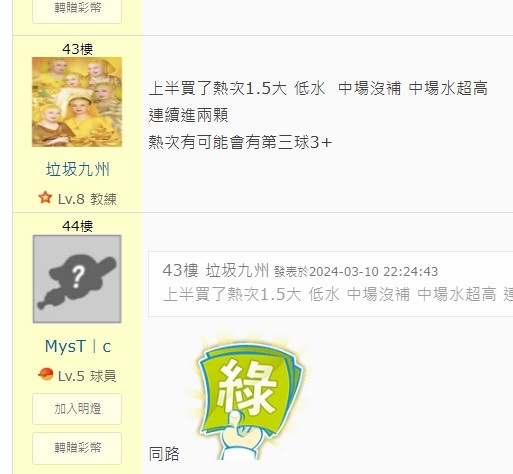This screenshot has width=513, height=474.
Task: Open the 垃圾九州 username profile link
Action: pos(78,169)
